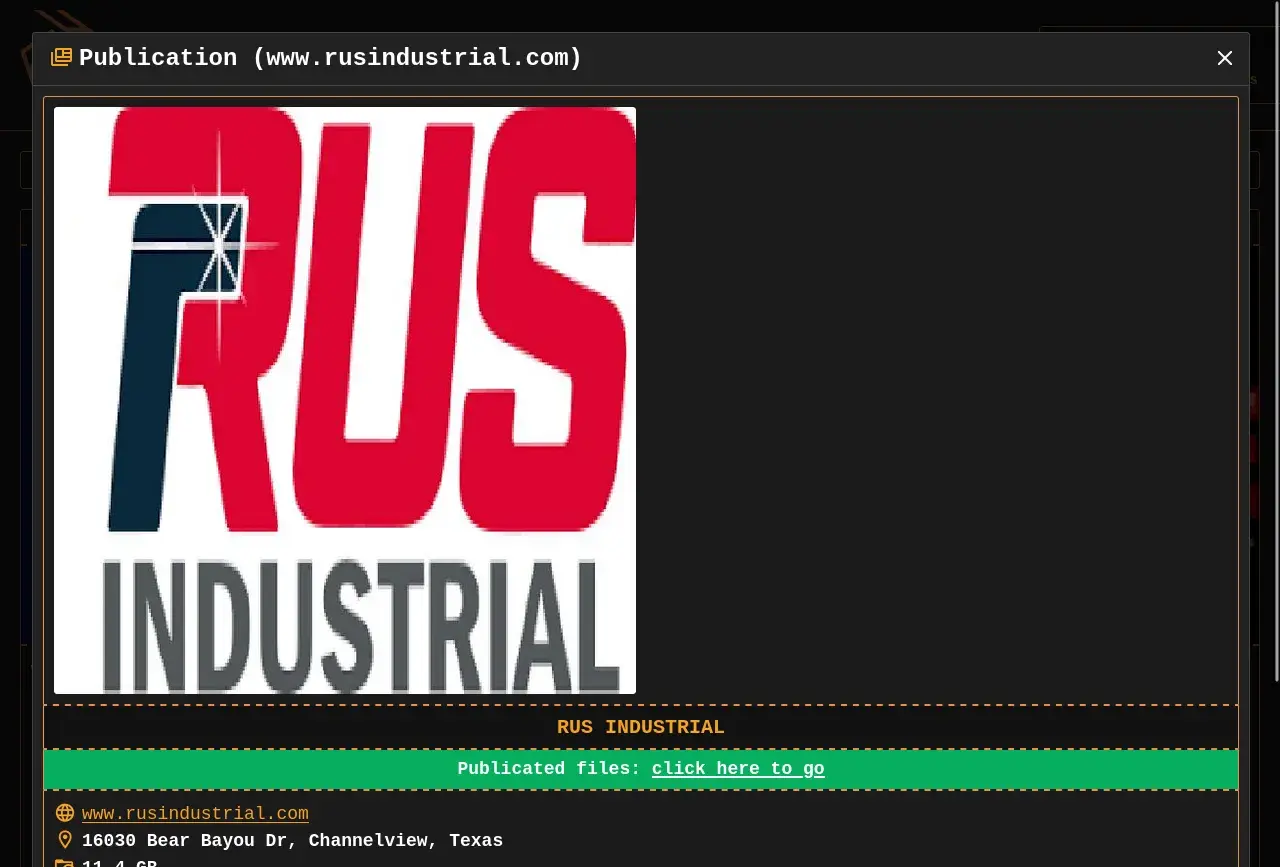Select the address '16030 Bear Bayou Dr, Channelview, Texas'
The image size is (1280, 867).
pyautogui.click(x=292, y=841)
